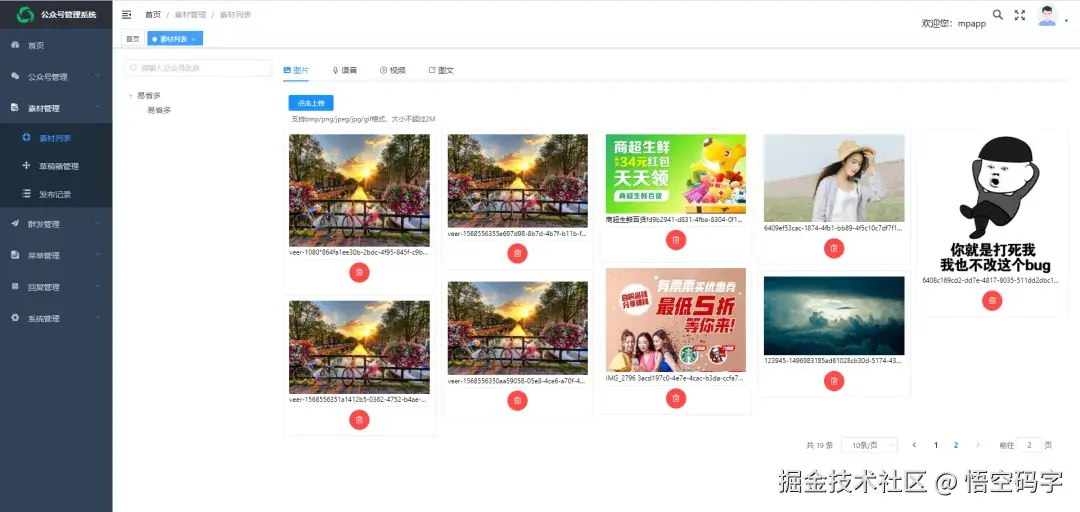
Task: Toggle fullscreen with the expand arrows icon
Action: (1020, 15)
